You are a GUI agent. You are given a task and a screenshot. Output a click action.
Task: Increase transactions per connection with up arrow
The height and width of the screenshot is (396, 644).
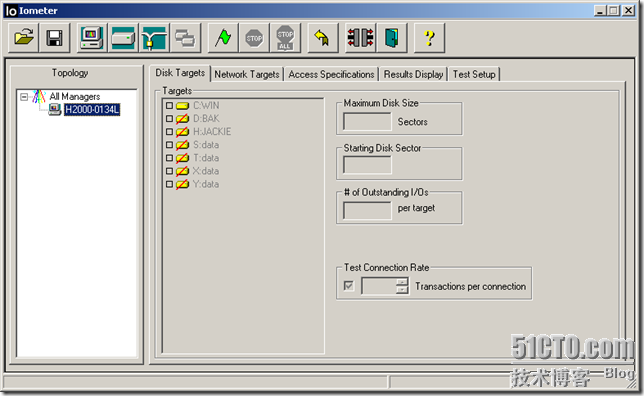402,281
